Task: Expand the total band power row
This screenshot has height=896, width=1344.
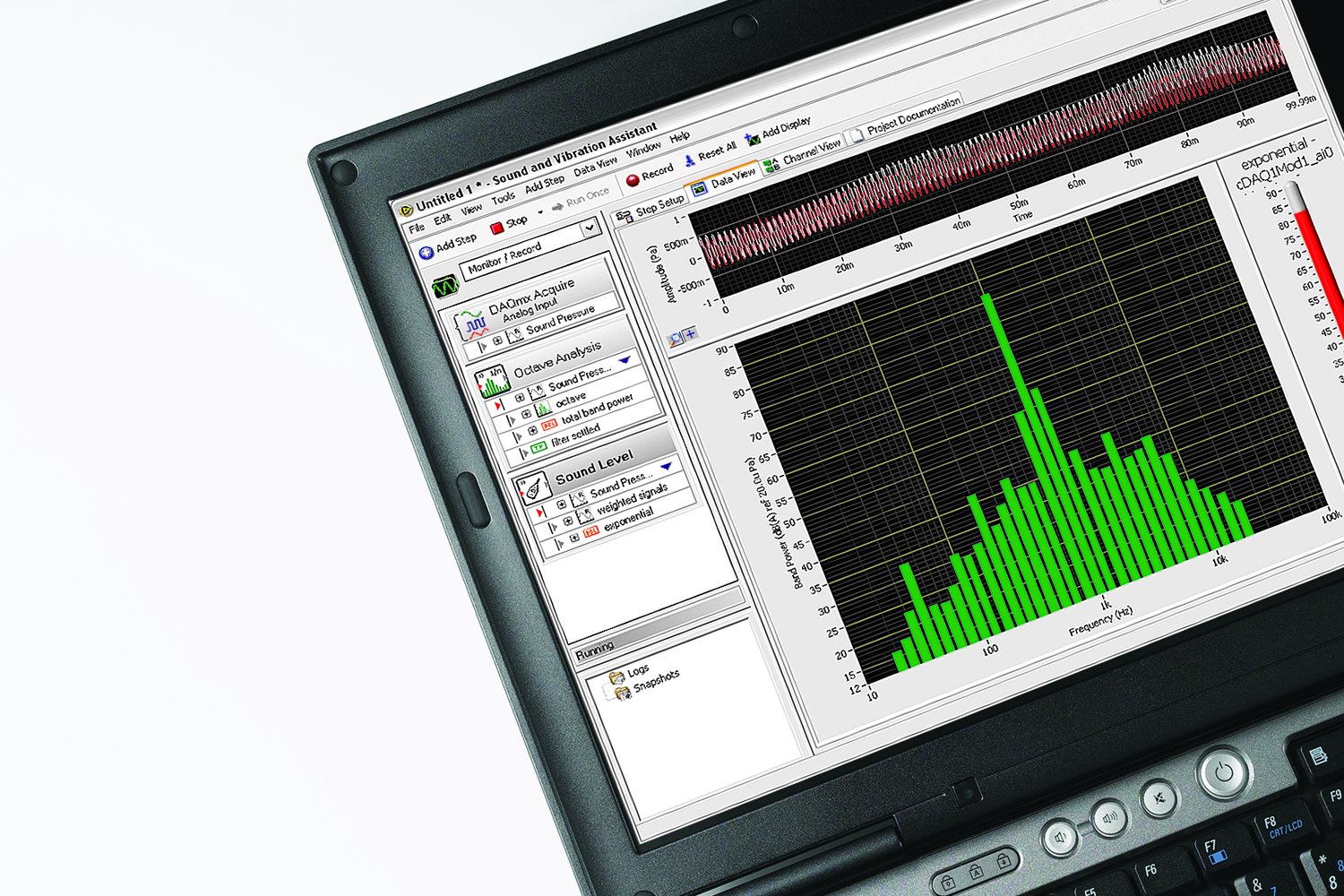Action: pos(532,431)
